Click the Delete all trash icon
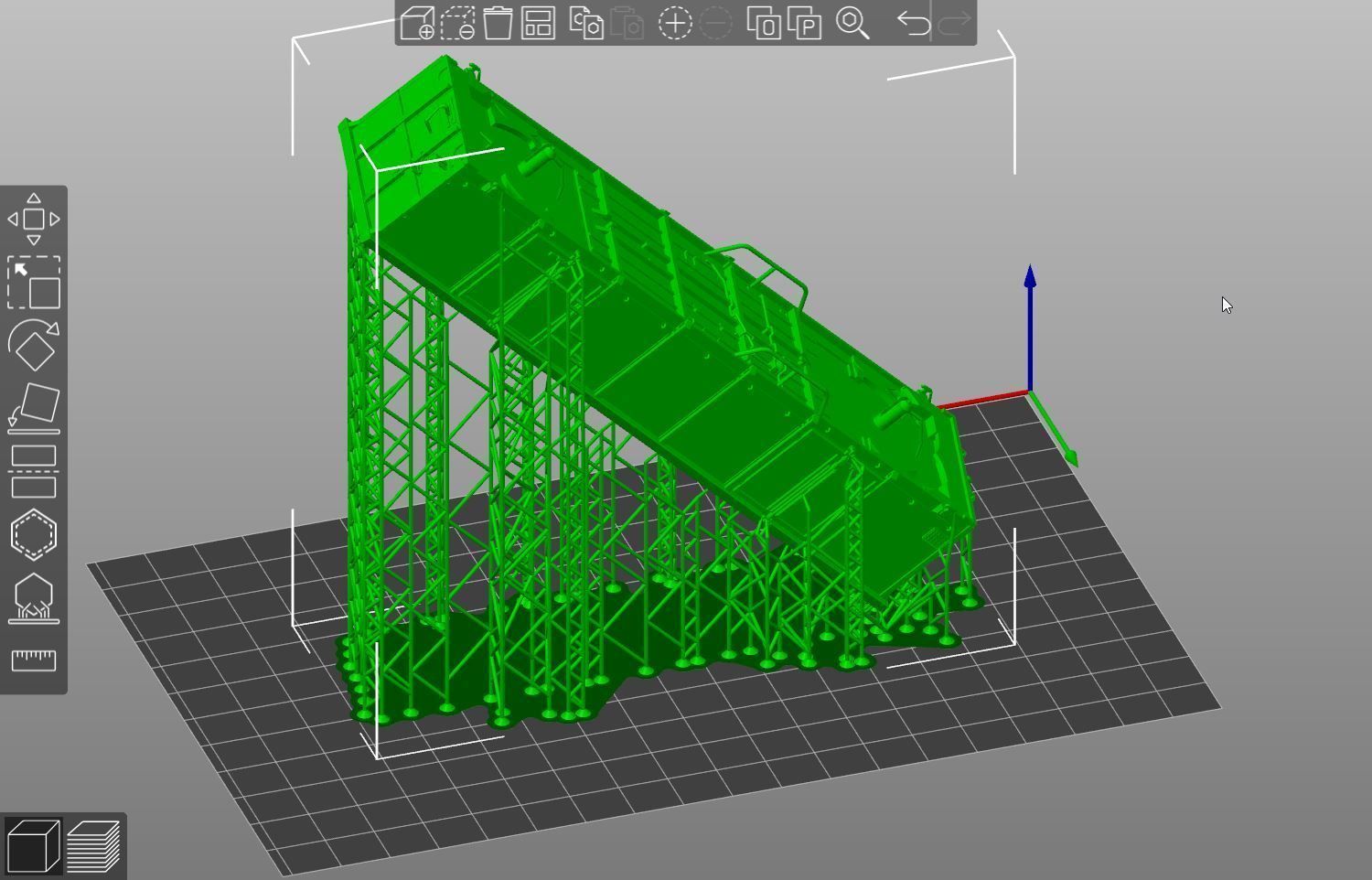Screen dimensions: 1372x880 click(x=498, y=23)
